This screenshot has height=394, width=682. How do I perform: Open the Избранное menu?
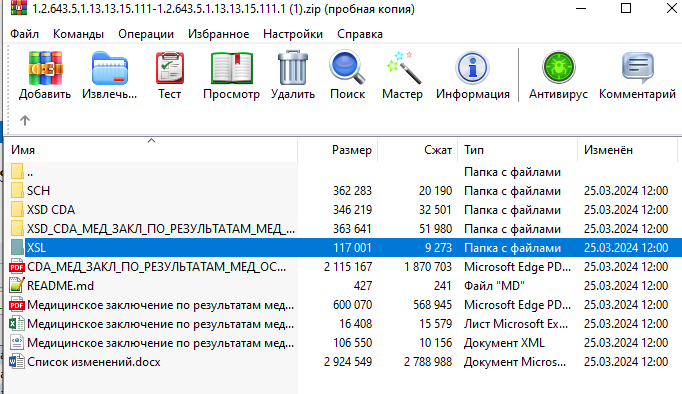point(218,34)
